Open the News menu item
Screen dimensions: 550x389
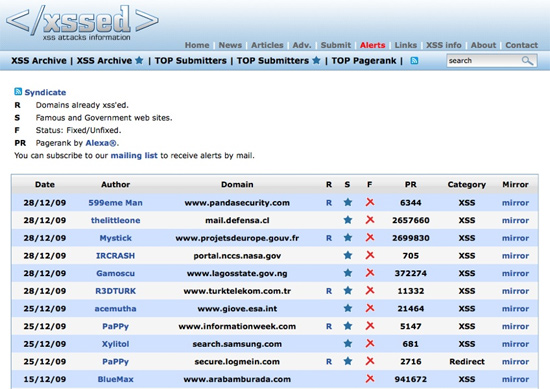click(x=230, y=45)
